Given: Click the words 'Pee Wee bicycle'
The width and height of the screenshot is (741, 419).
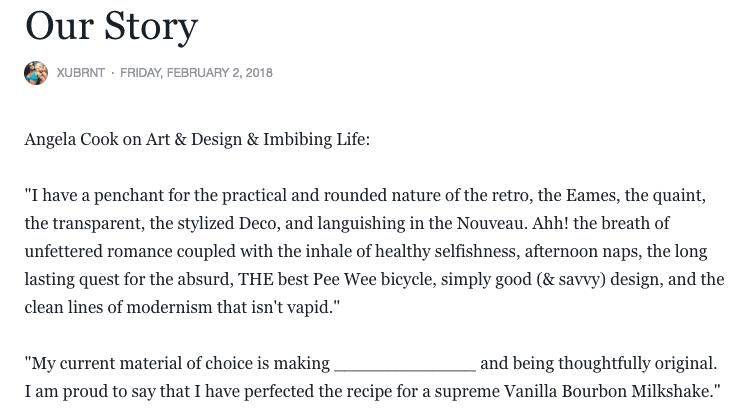Looking at the screenshot, I should 374,279.
